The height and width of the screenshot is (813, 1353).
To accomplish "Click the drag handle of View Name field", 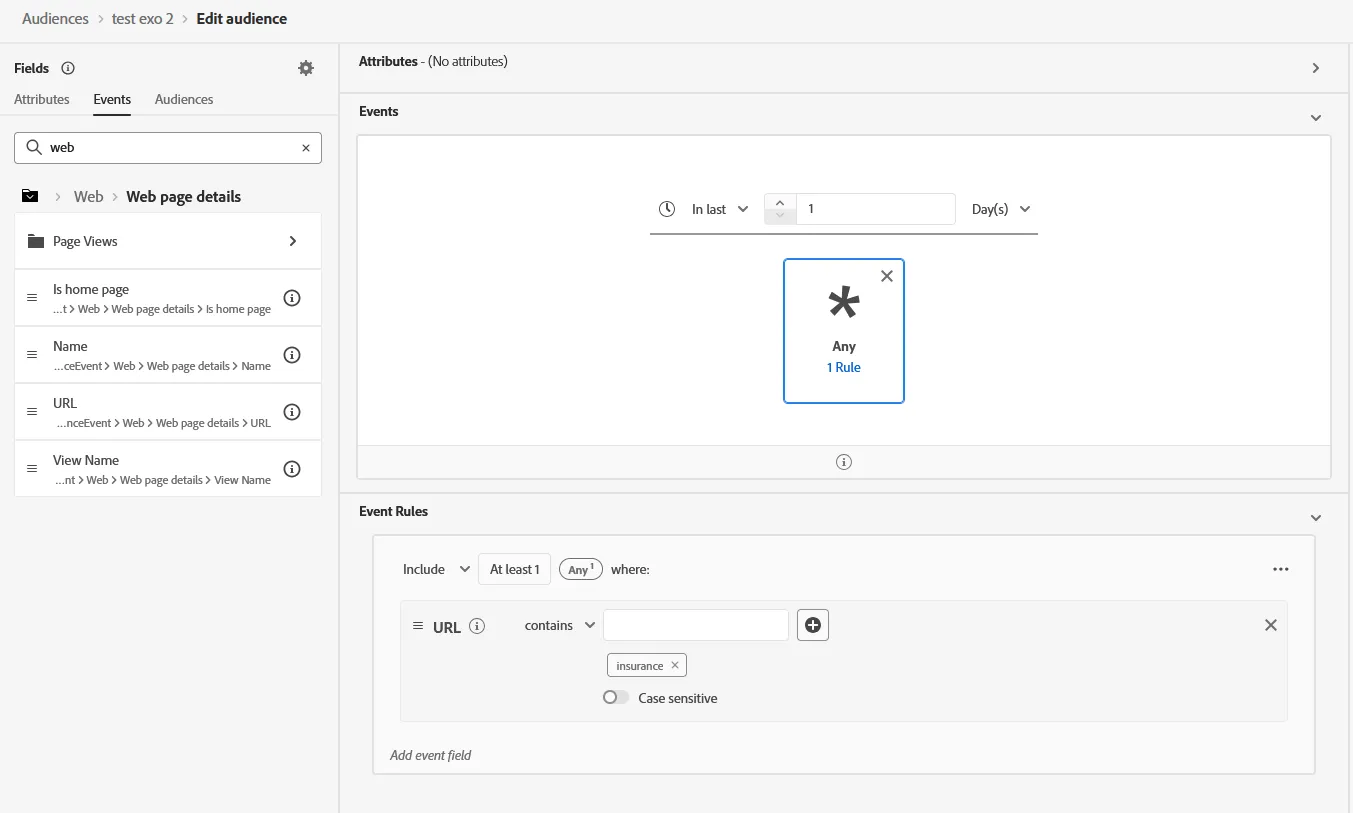I will (x=32, y=469).
